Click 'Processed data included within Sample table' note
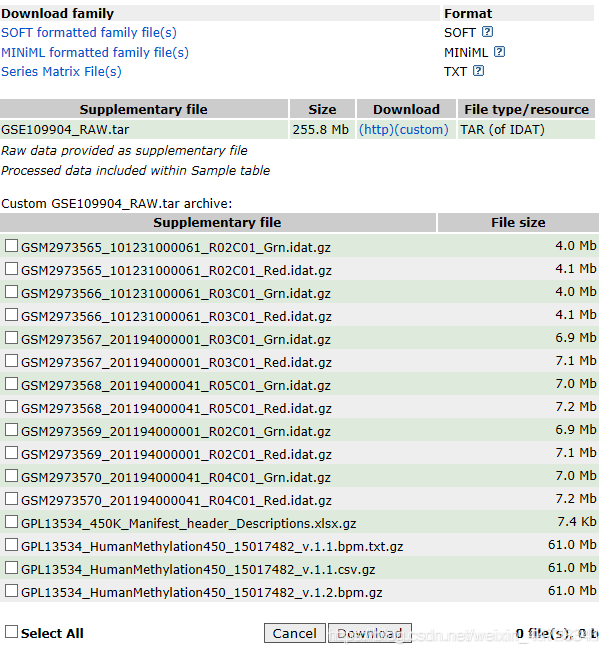Image resolution: width=608 pixels, height=654 pixels. pos(136,171)
